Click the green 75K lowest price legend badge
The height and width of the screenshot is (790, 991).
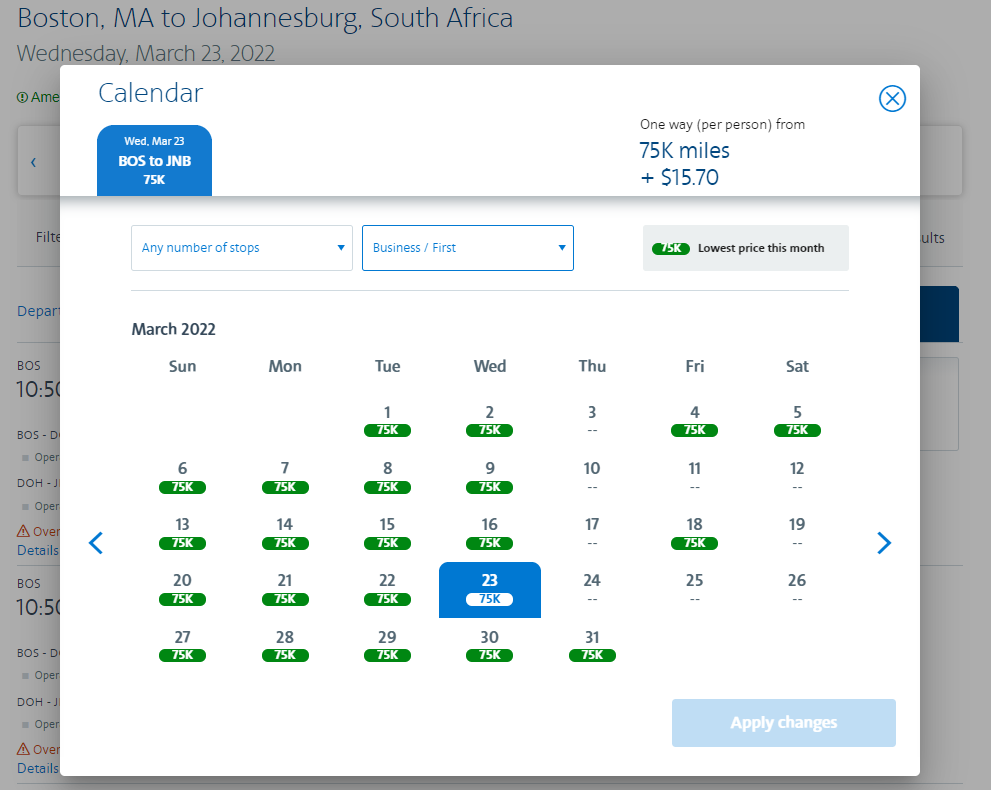click(671, 247)
